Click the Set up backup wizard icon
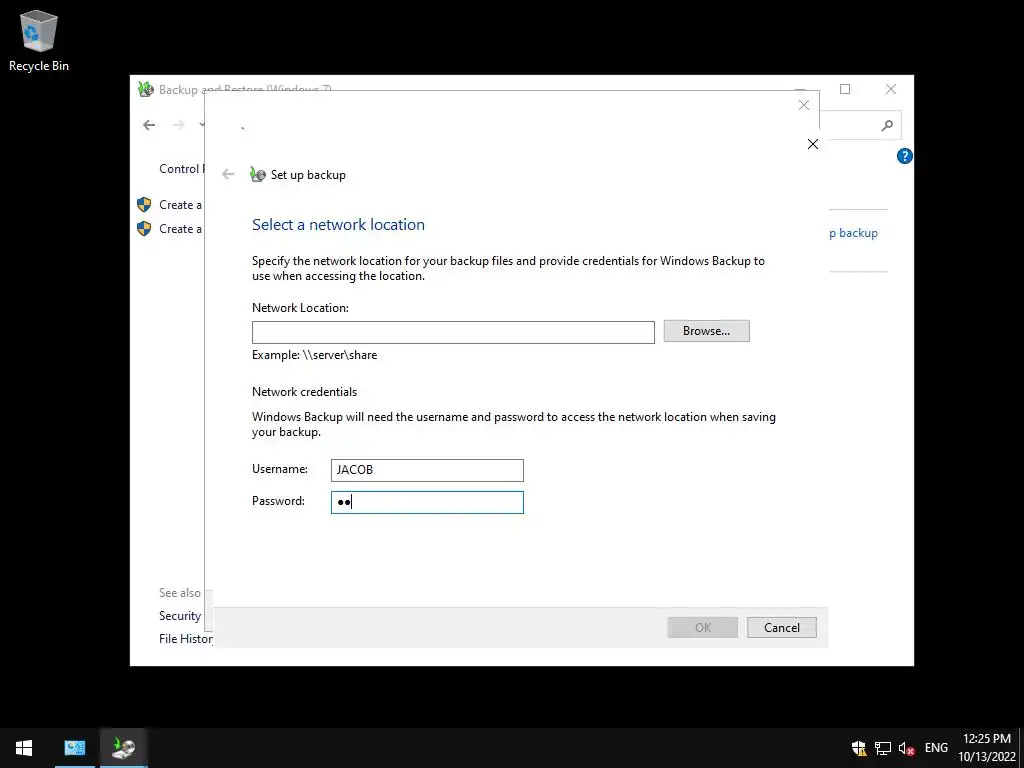Viewport: 1024px width, 768px height. (x=258, y=174)
